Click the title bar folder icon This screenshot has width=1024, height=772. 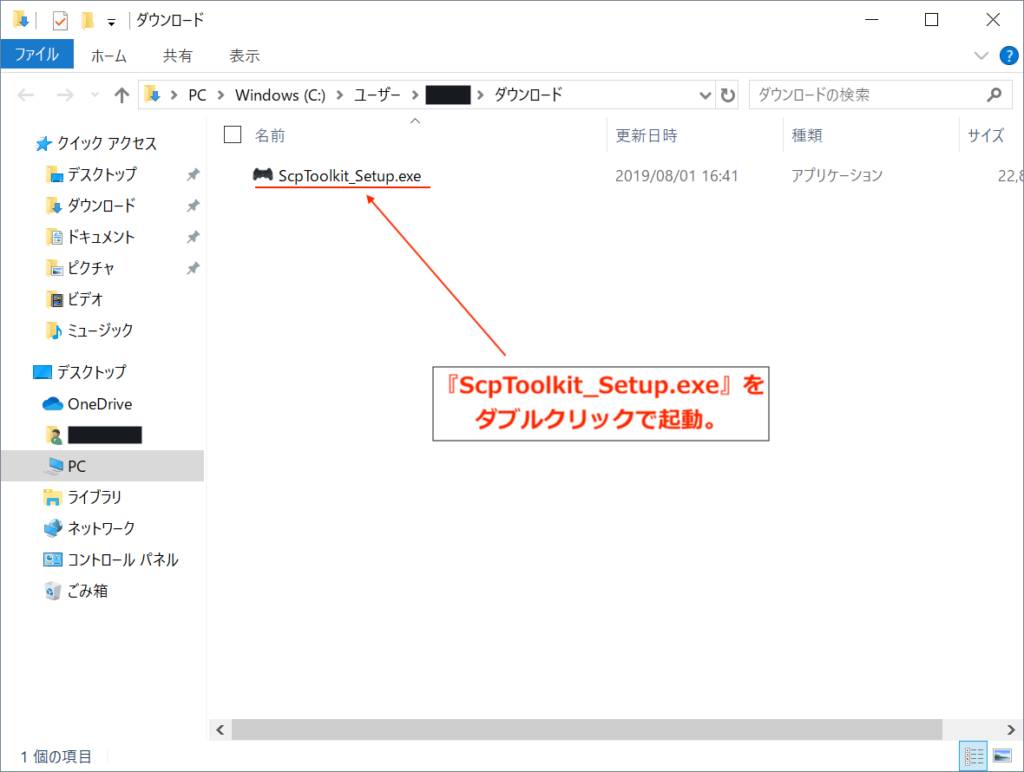pos(21,20)
